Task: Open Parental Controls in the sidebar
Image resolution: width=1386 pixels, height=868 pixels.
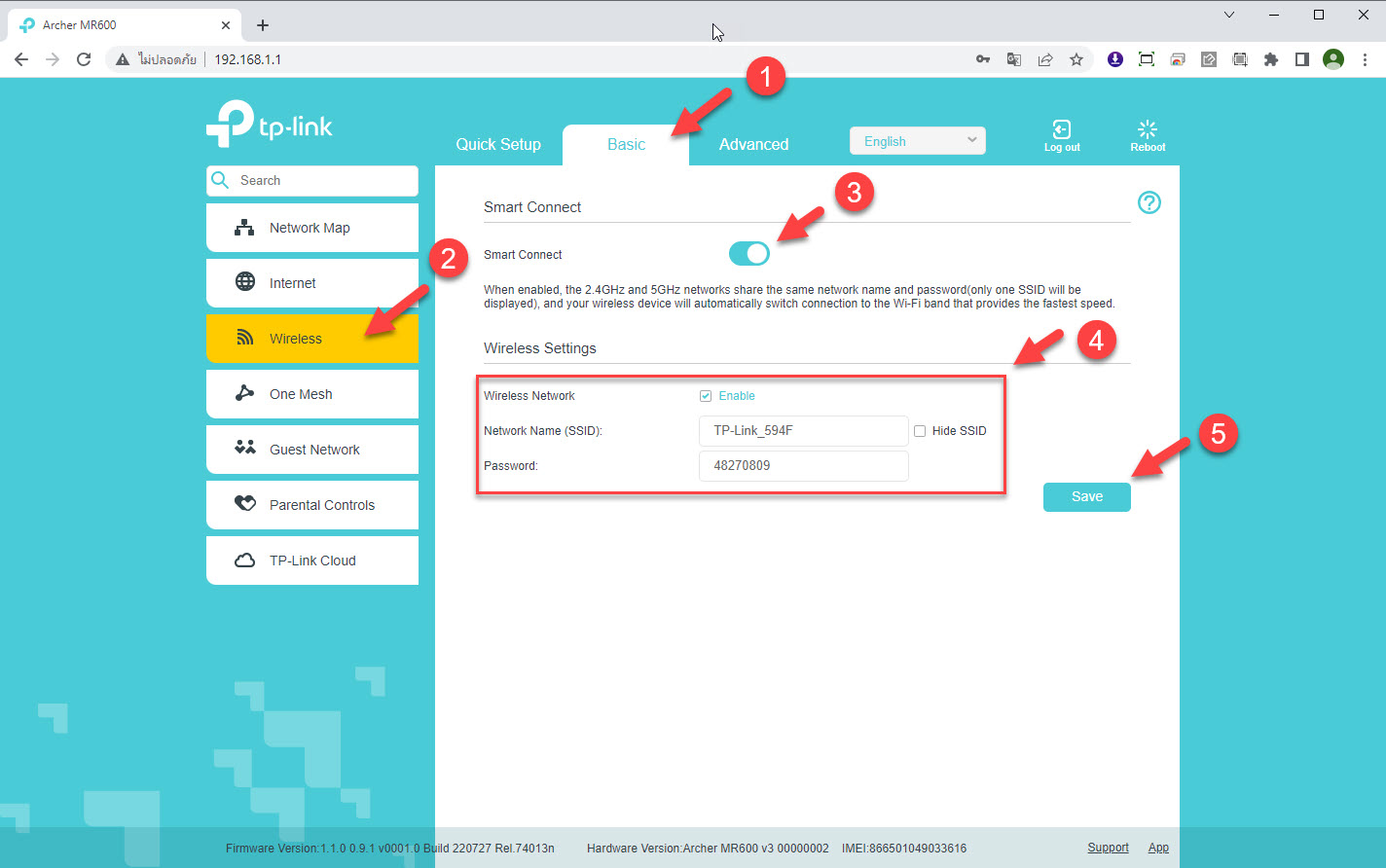Action: click(312, 505)
